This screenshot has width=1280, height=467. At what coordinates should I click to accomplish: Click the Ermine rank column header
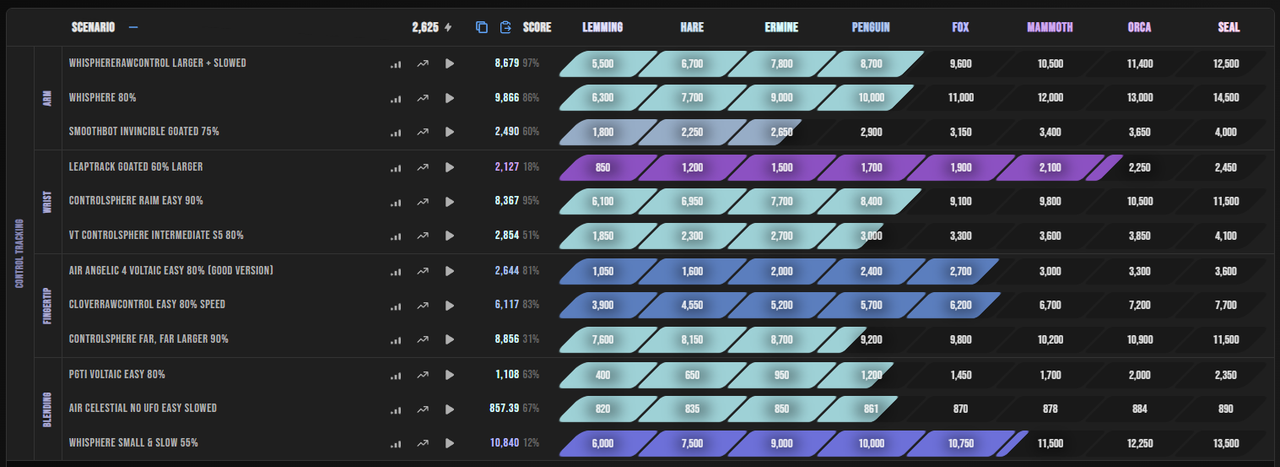(781, 27)
